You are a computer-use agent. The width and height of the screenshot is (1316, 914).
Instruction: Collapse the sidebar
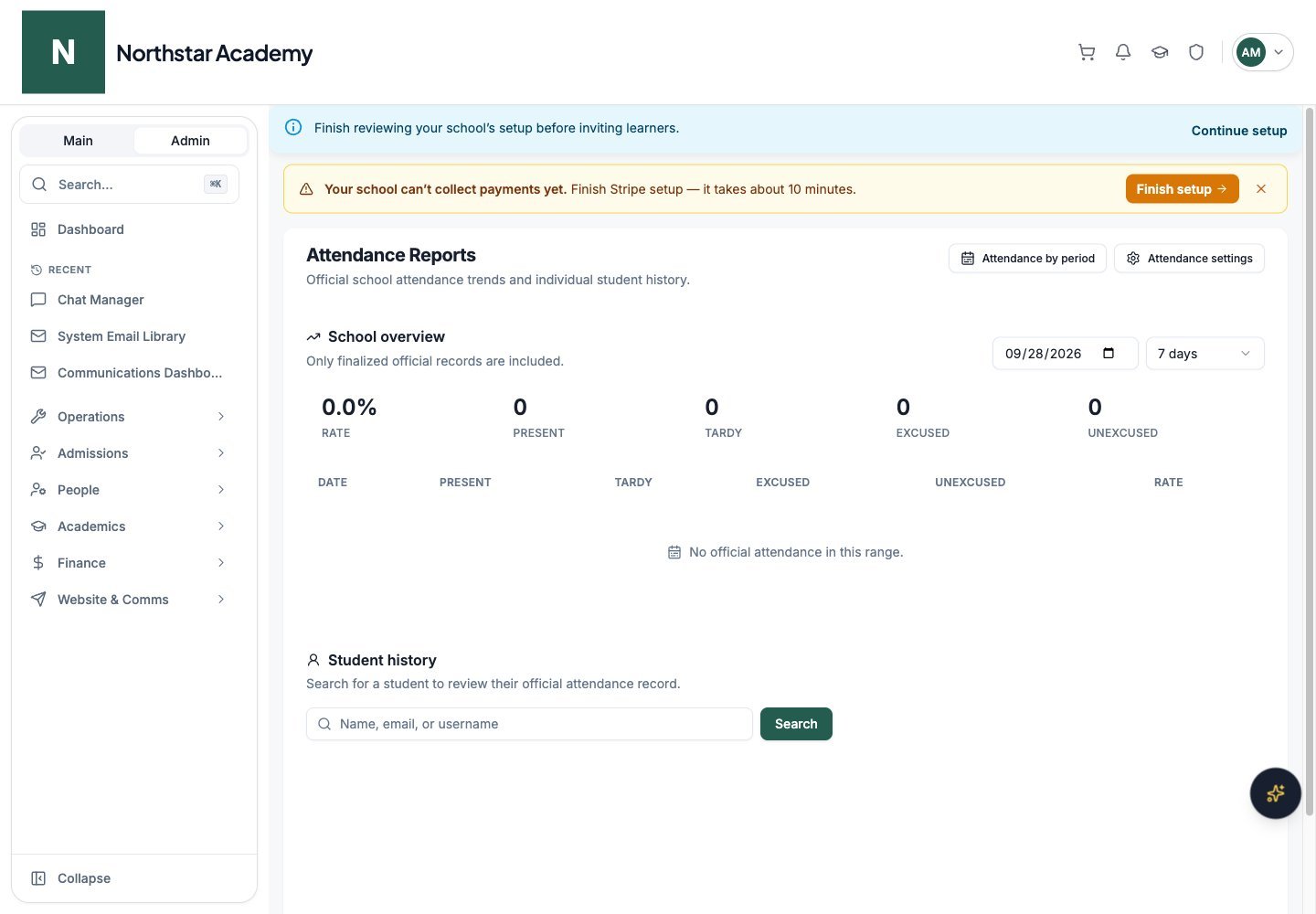pyautogui.click(x=129, y=878)
